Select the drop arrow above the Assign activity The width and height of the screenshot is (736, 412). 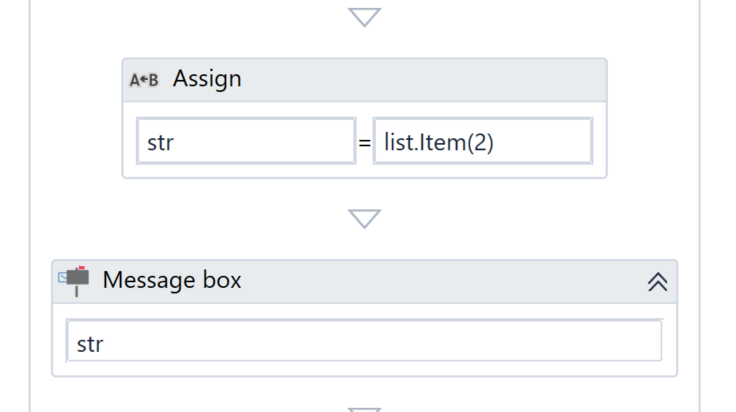364,17
